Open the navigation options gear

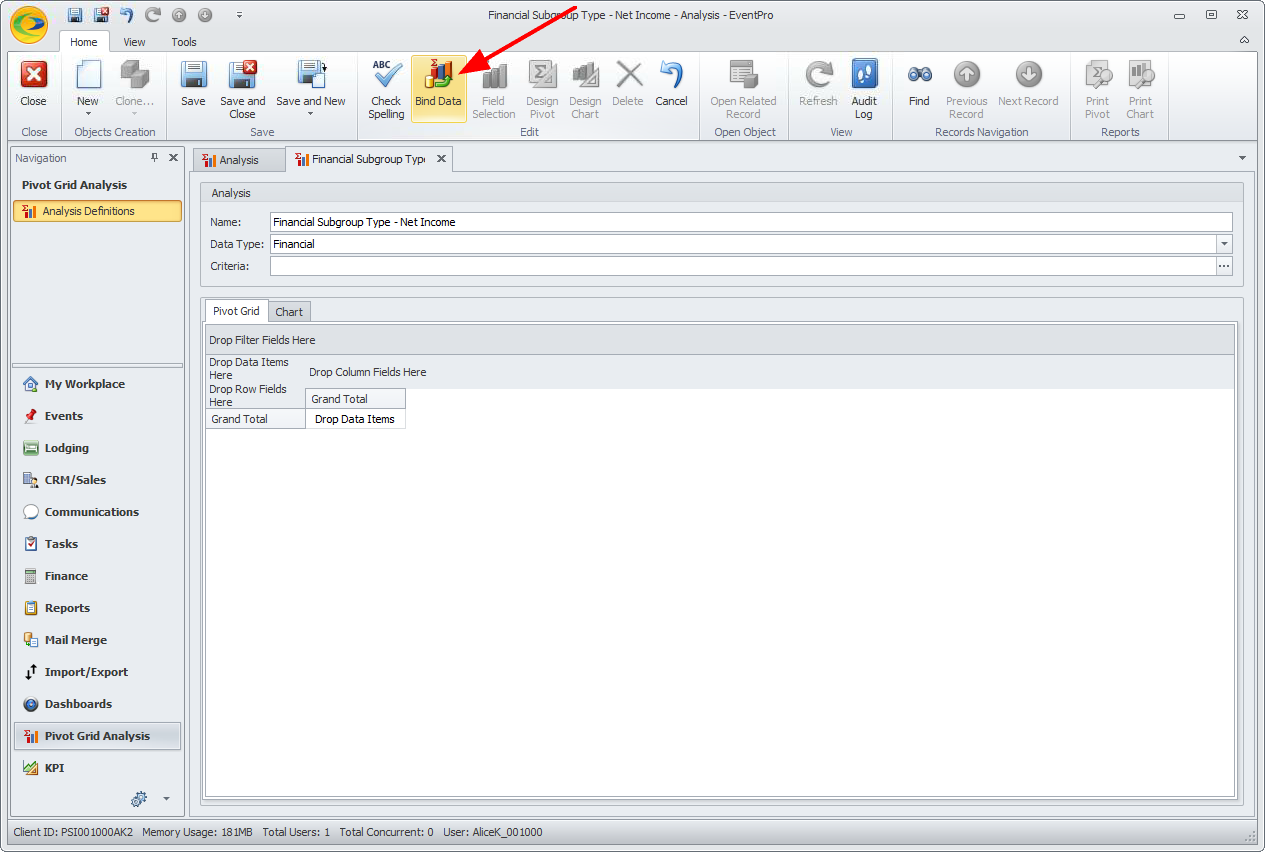(139, 798)
